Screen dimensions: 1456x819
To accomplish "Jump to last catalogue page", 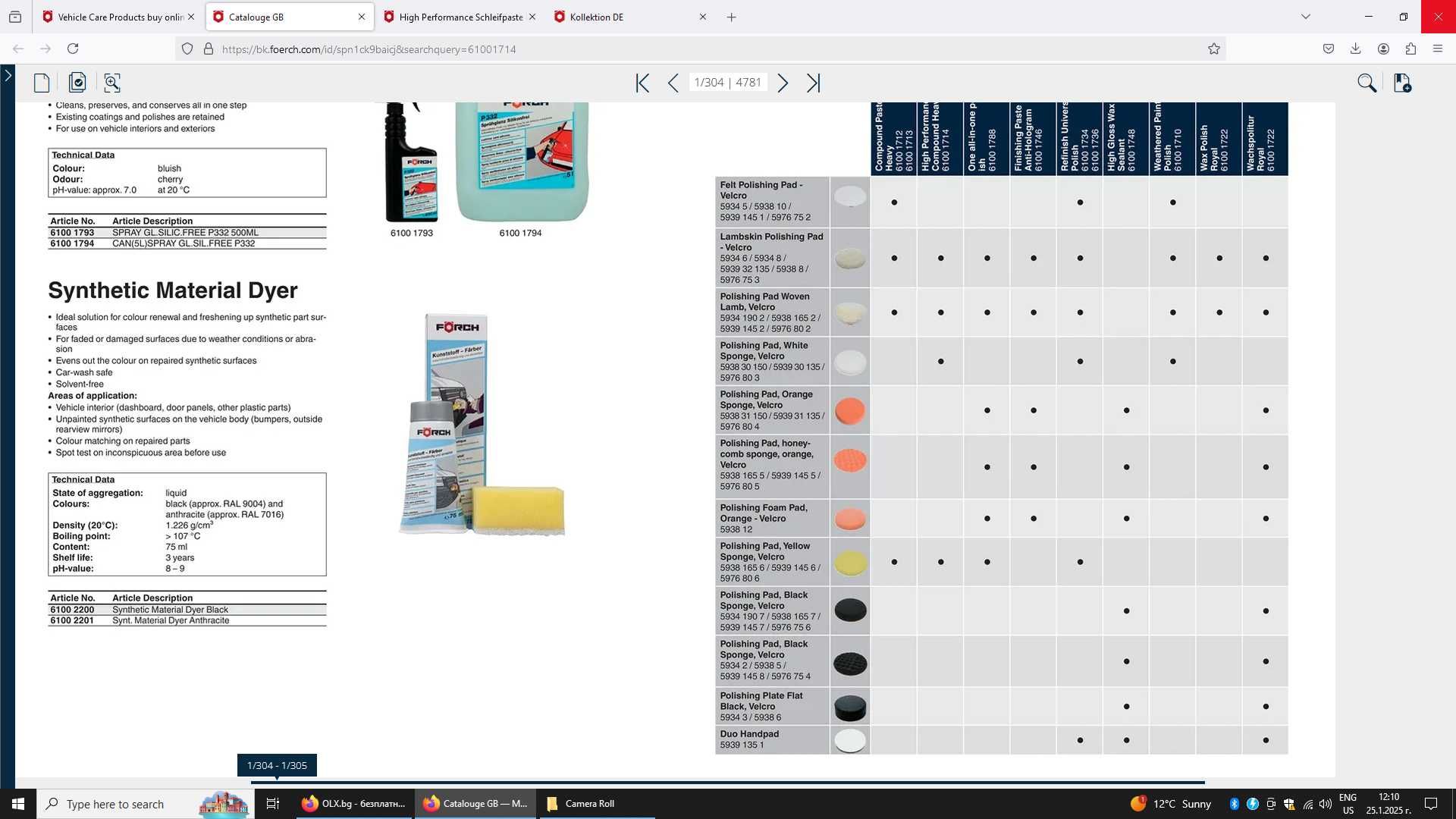I will point(813,83).
